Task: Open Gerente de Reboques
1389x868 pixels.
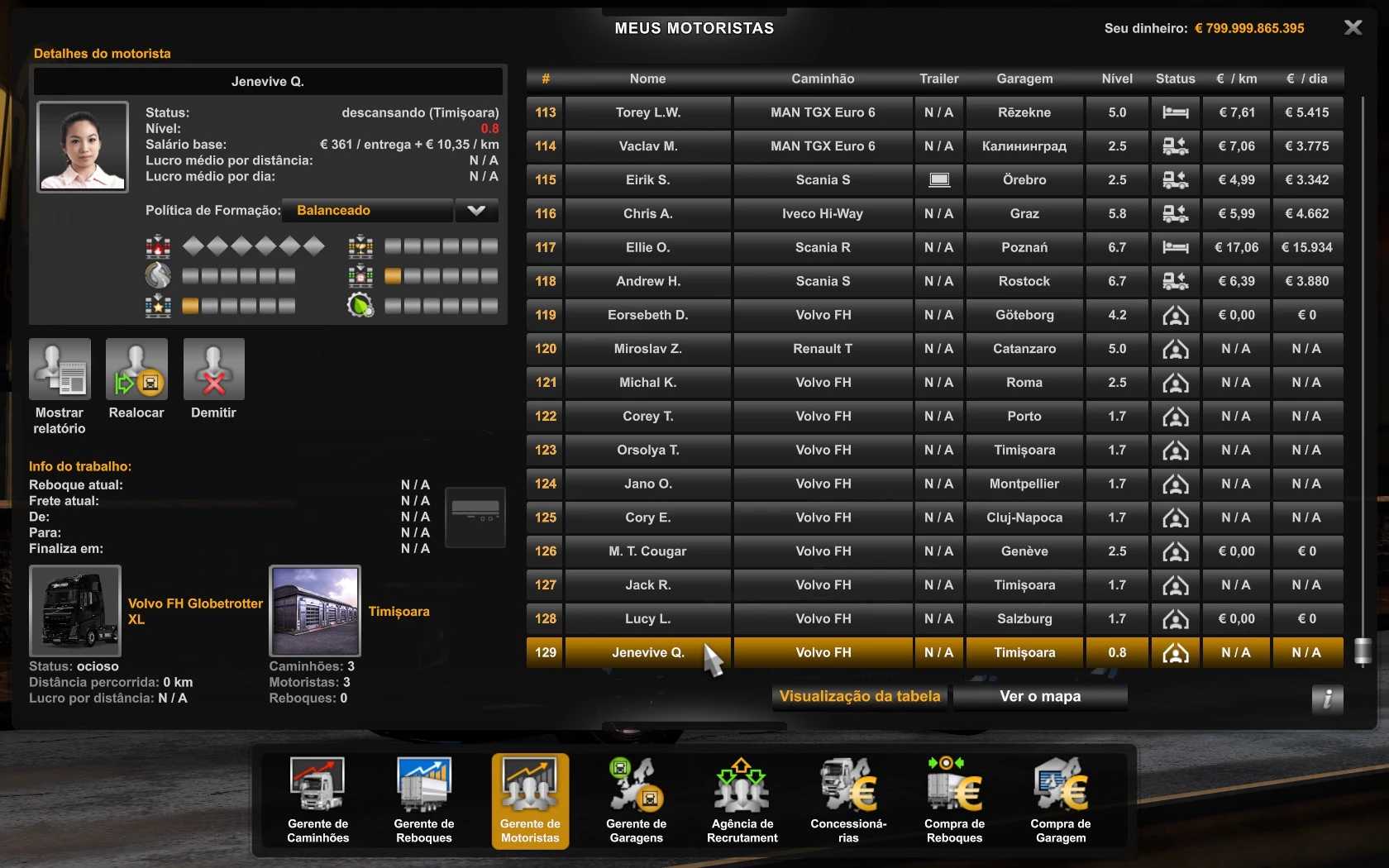Action: (423, 799)
